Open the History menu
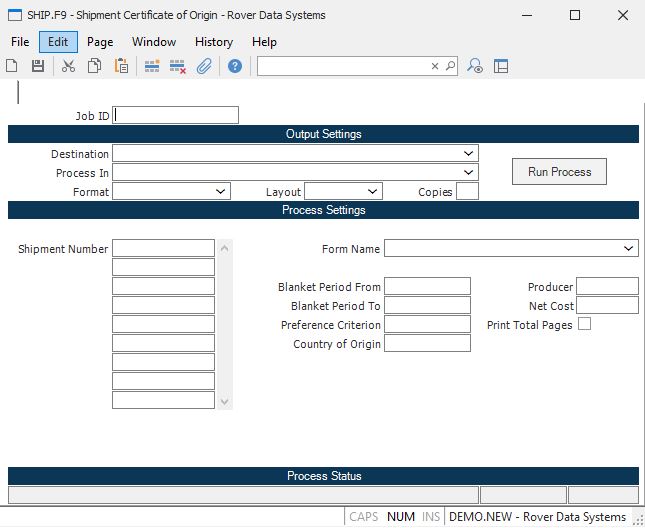645x528 pixels. coord(214,42)
